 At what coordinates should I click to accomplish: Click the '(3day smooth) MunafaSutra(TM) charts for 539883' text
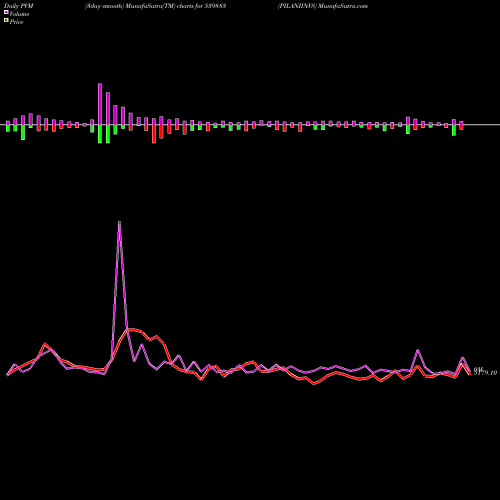155,6
